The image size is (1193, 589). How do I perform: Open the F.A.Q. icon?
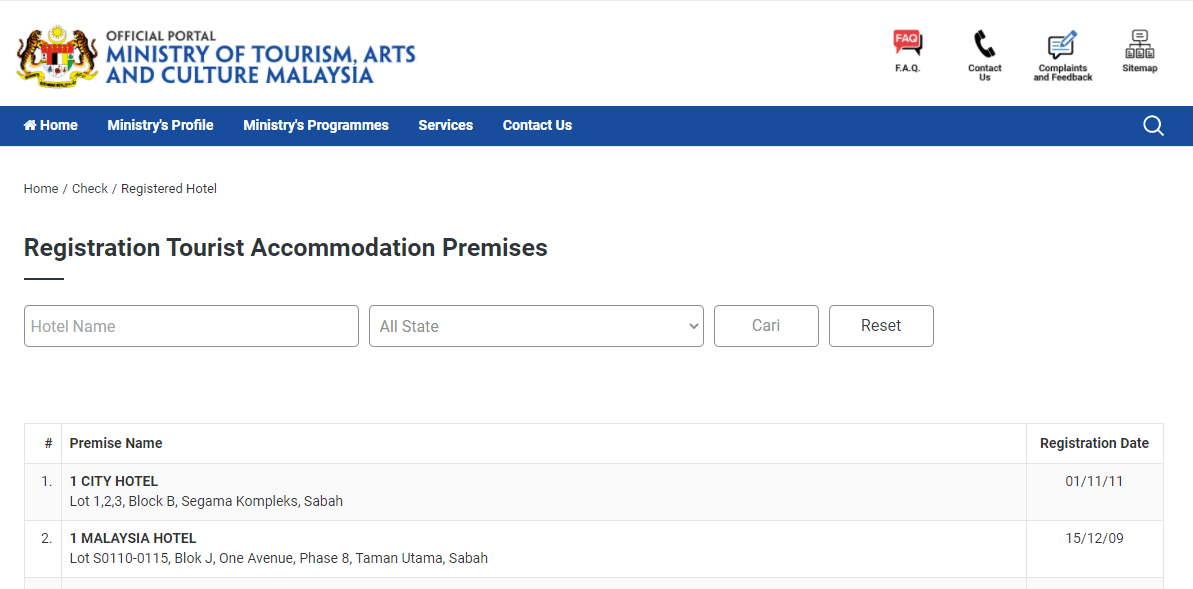click(907, 44)
